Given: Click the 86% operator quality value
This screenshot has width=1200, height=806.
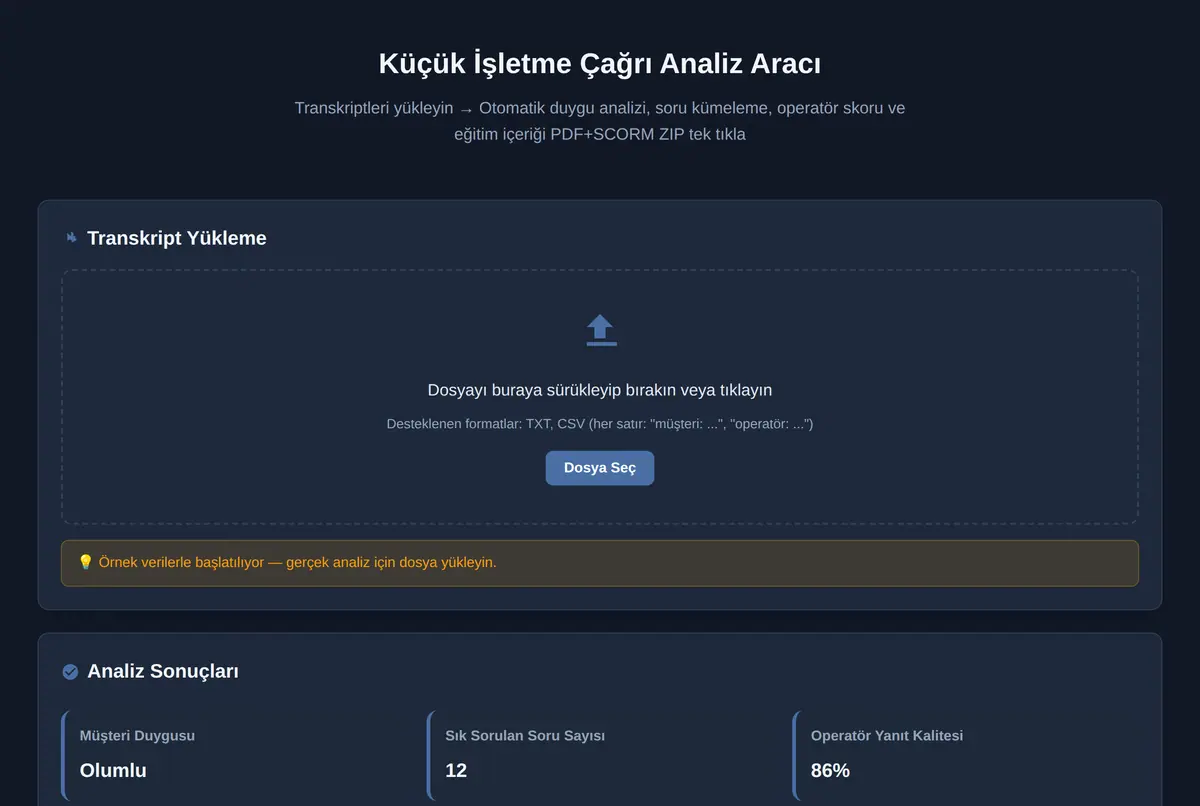Looking at the screenshot, I should point(830,770).
